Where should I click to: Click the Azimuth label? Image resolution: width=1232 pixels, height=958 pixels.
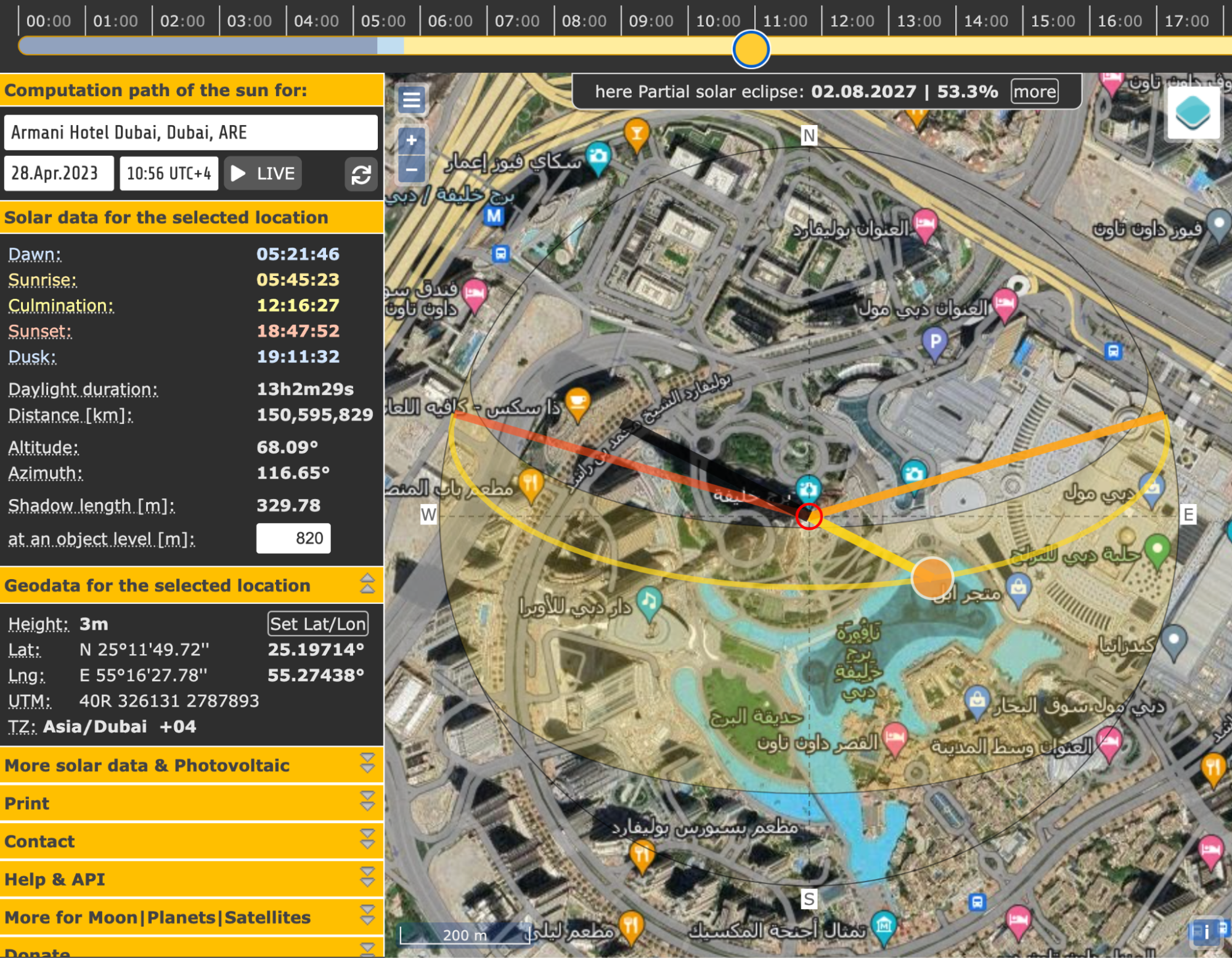(x=45, y=473)
